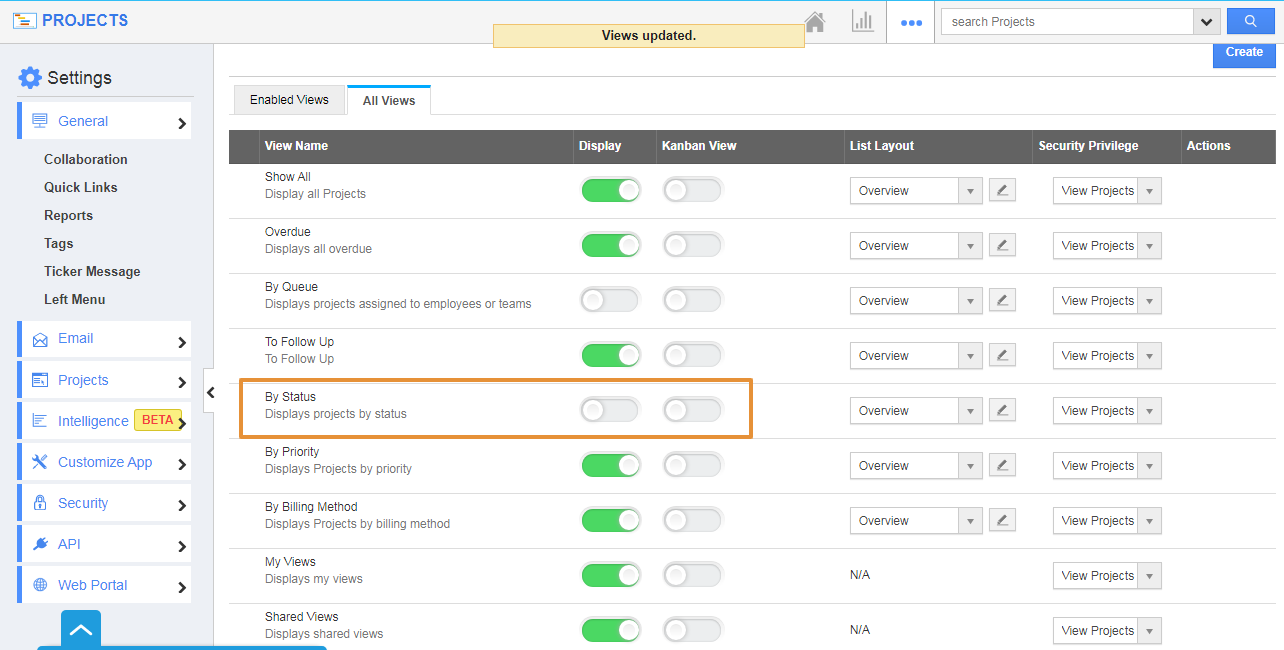Enable Kanban View for By Billing Method
The width and height of the screenshot is (1284, 650).
tap(692, 520)
